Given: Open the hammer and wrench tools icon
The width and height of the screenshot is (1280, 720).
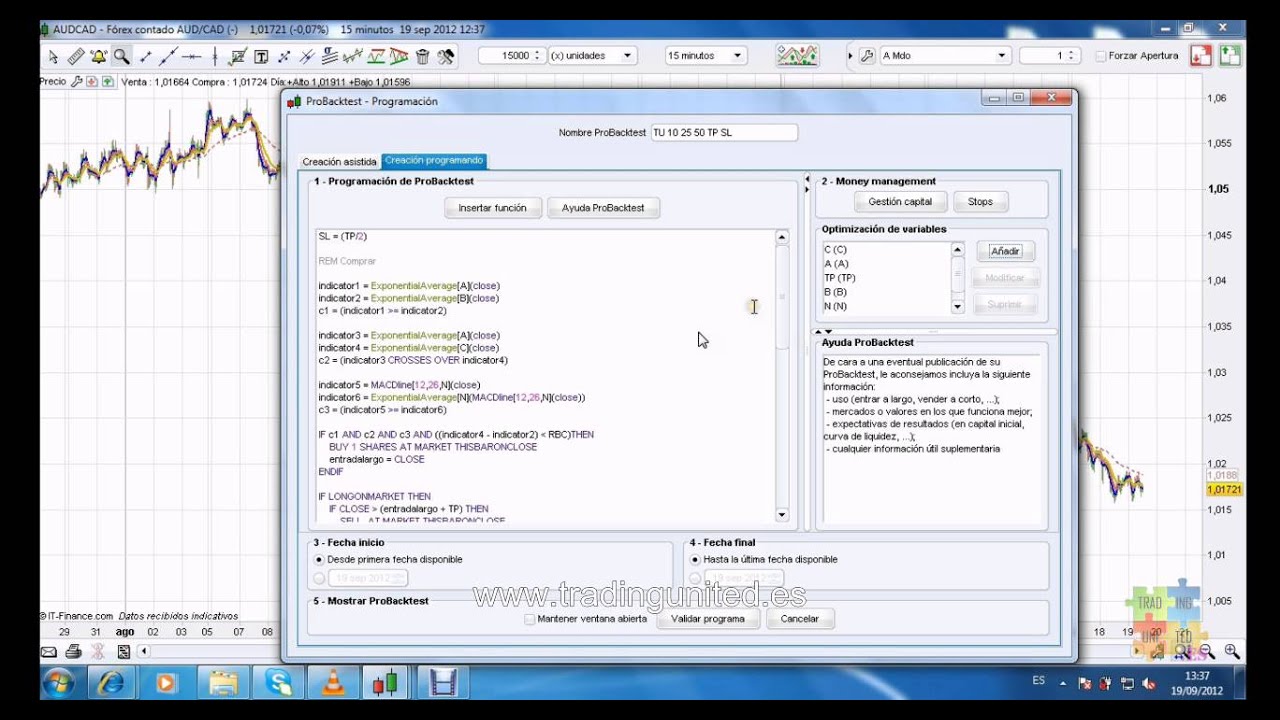Looking at the screenshot, I should pyautogui.click(x=446, y=56).
